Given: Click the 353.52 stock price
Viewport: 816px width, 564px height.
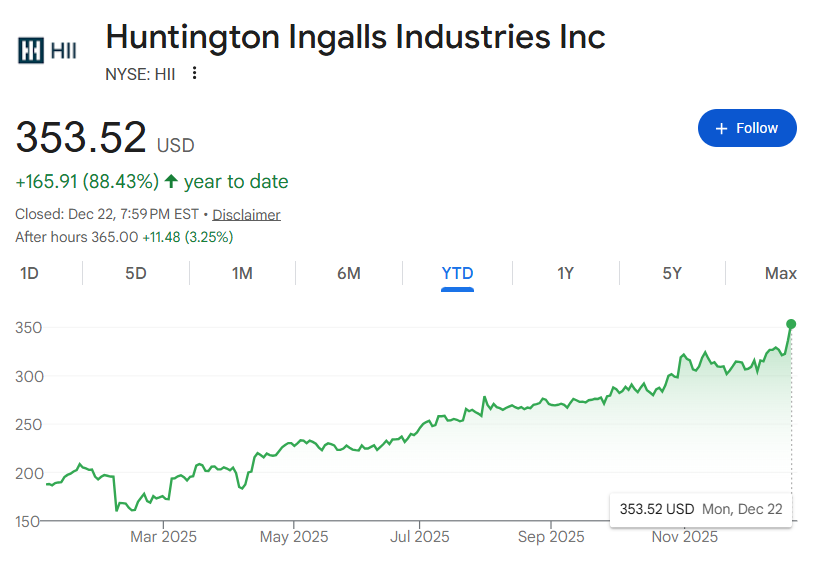Looking at the screenshot, I should (81, 137).
